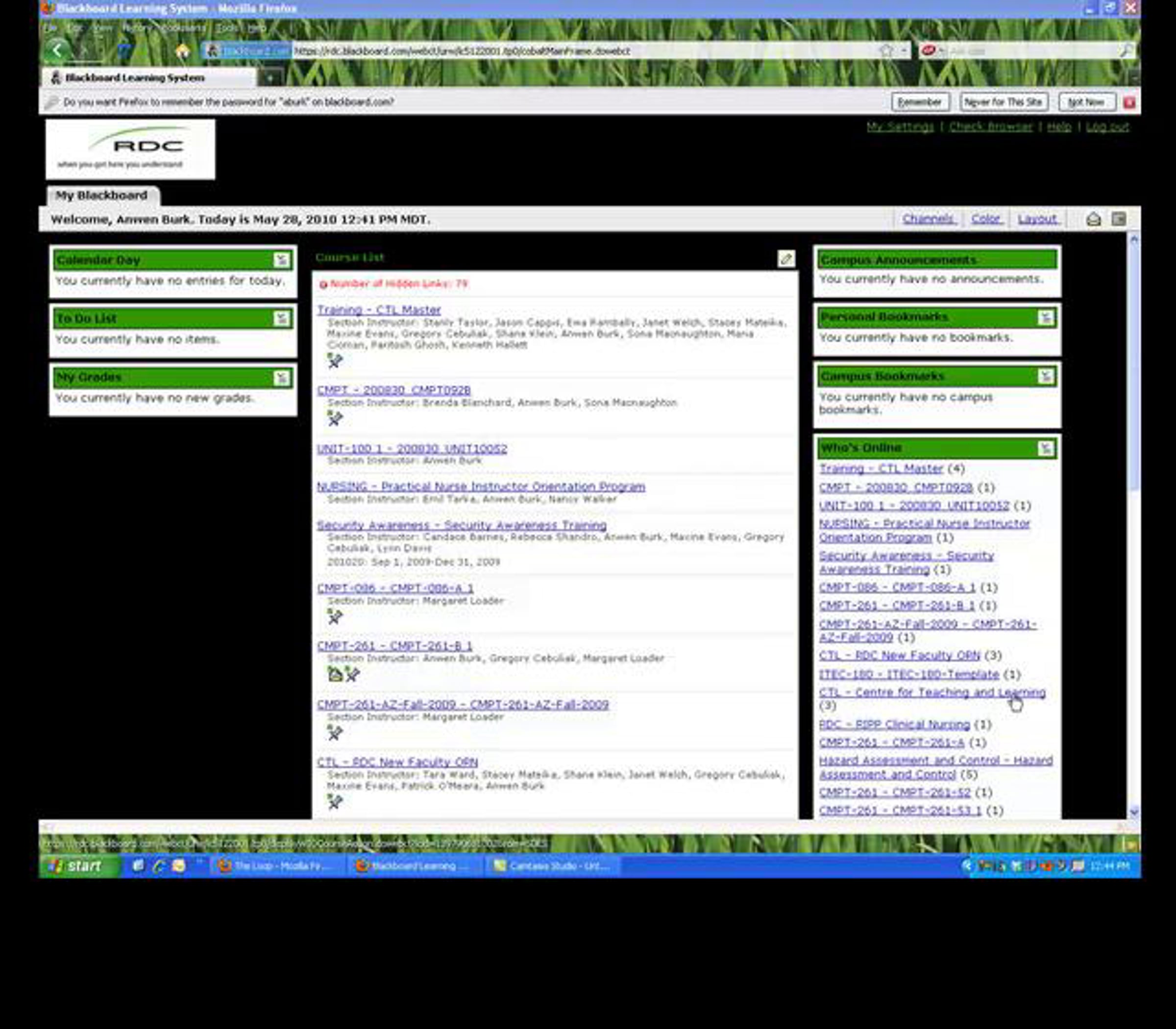Open CTL - RDC New Faculty ORN in Course List
This screenshot has height=1029, width=1176.
pos(397,762)
